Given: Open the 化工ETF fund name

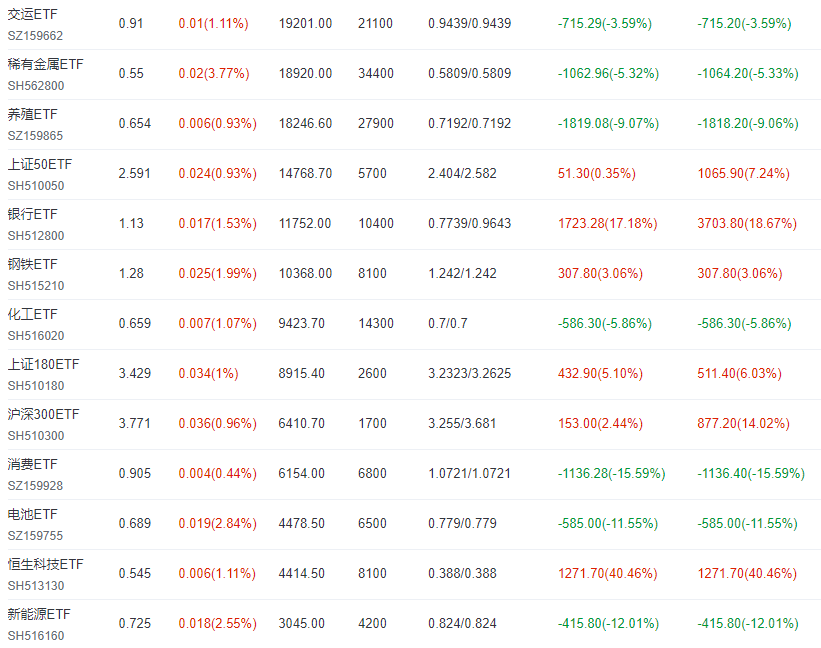Looking at the screenshot, I should (32, 314).
